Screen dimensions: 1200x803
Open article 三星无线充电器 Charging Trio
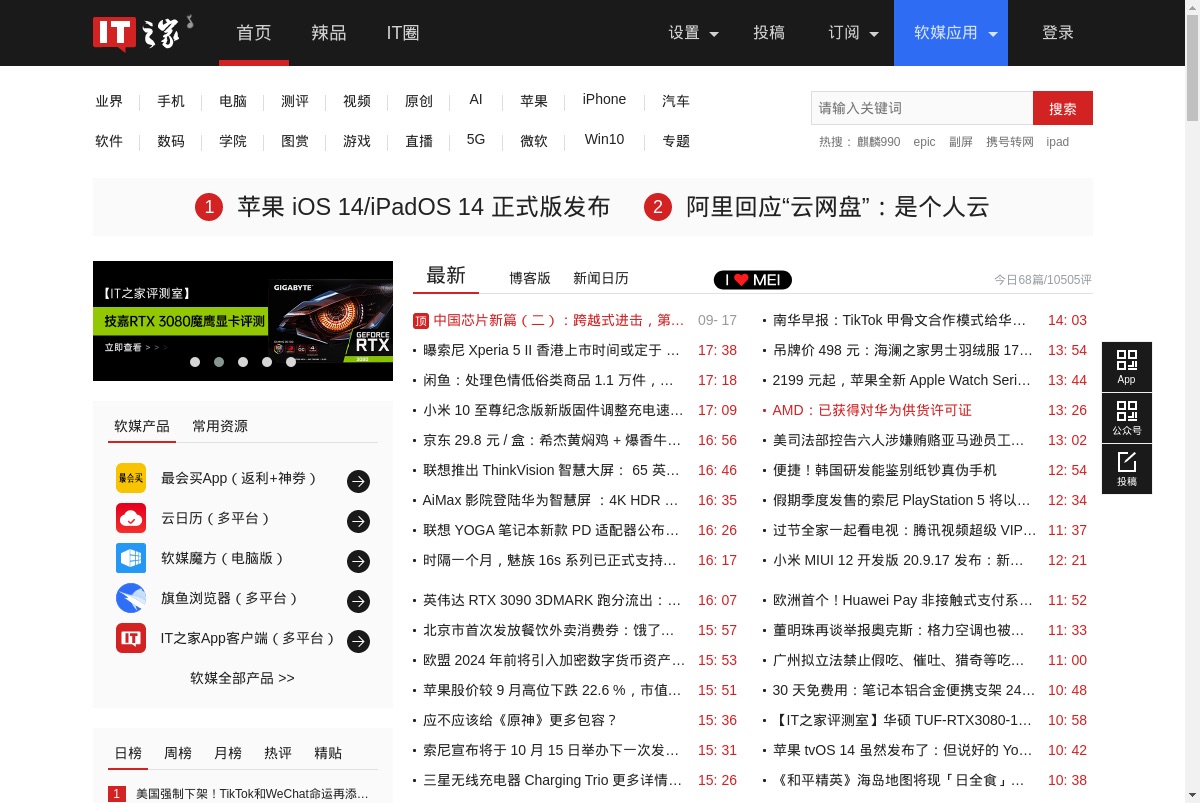[x=552, y=780]
